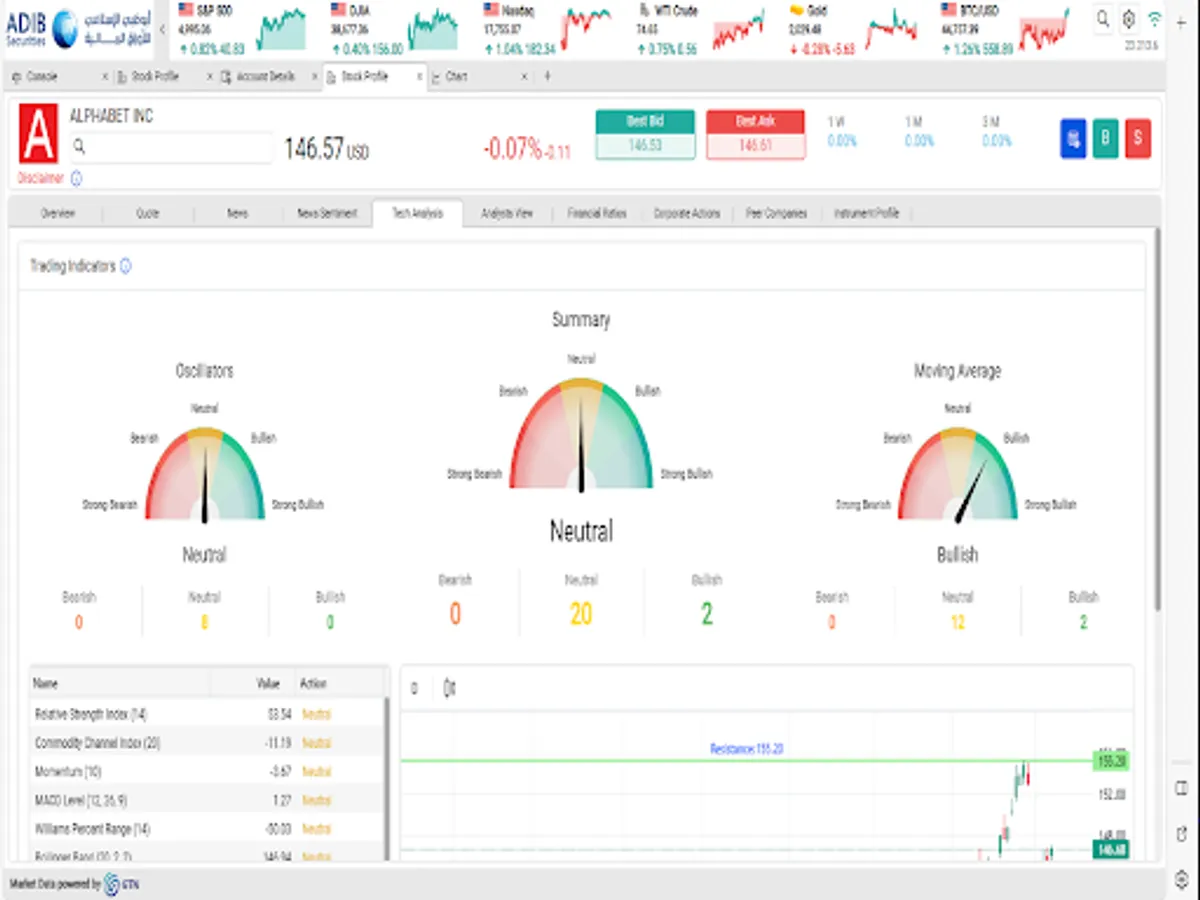This screenshot has width=1200, height=900.
Task: Open the info icon next to Trading Indicators
Action: coord(126,266)
